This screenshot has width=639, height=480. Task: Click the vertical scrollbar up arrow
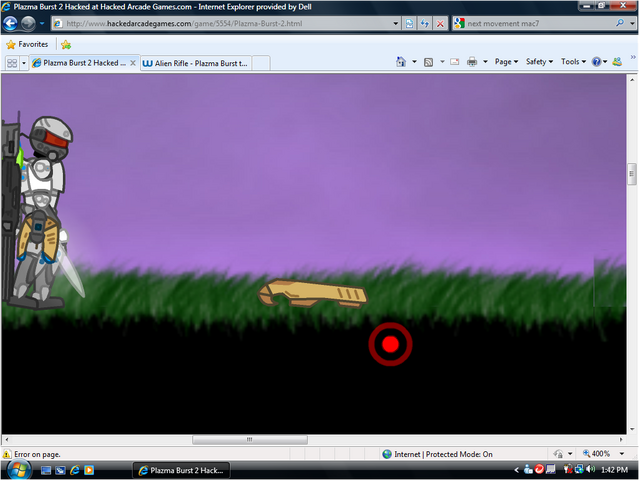click(632, 80)
